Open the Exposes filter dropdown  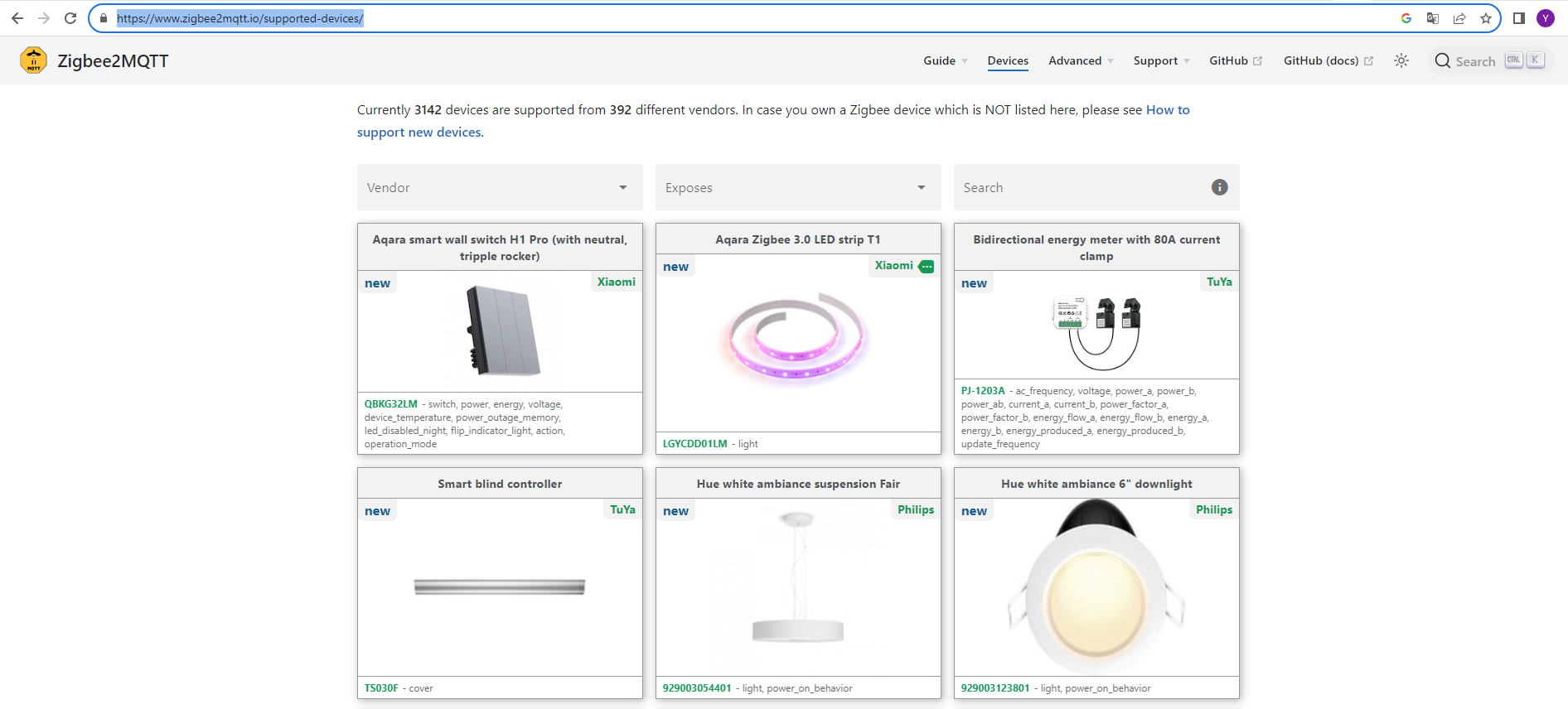798,187
